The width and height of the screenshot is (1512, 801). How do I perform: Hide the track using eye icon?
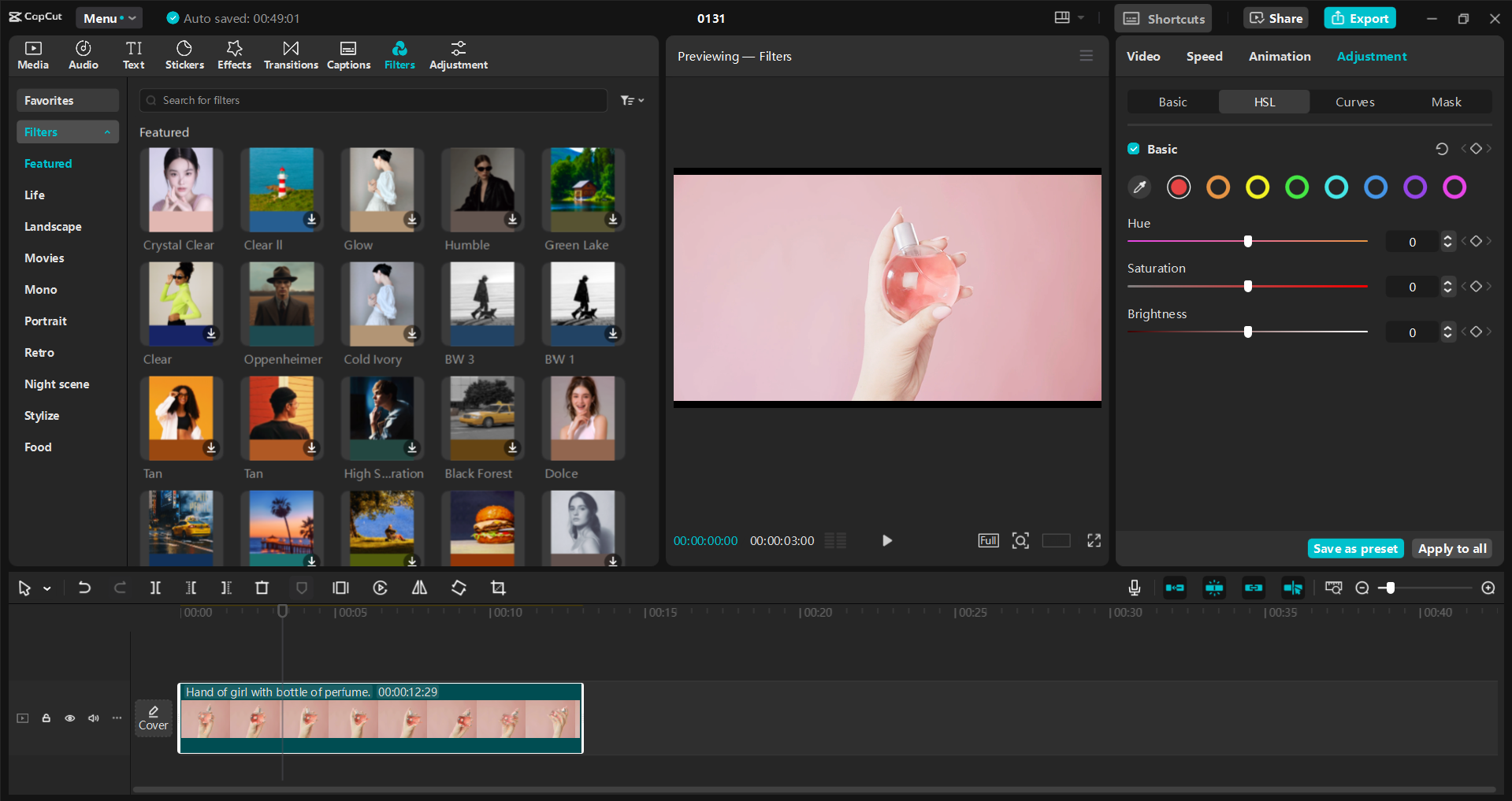70,718
